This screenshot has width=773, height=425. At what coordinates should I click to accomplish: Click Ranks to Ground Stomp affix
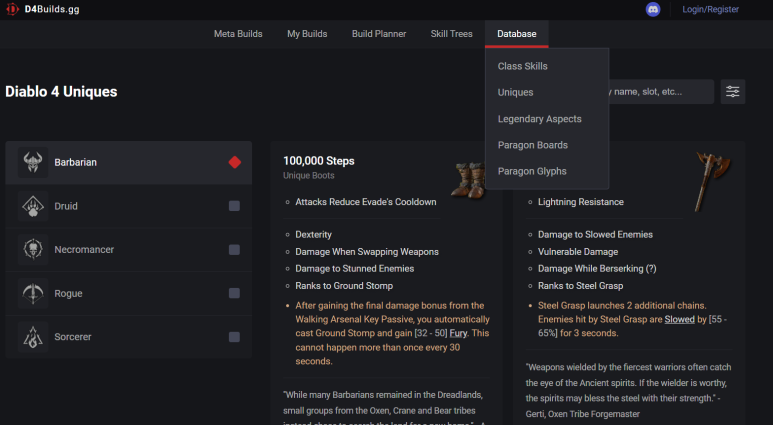coord(344,285)
